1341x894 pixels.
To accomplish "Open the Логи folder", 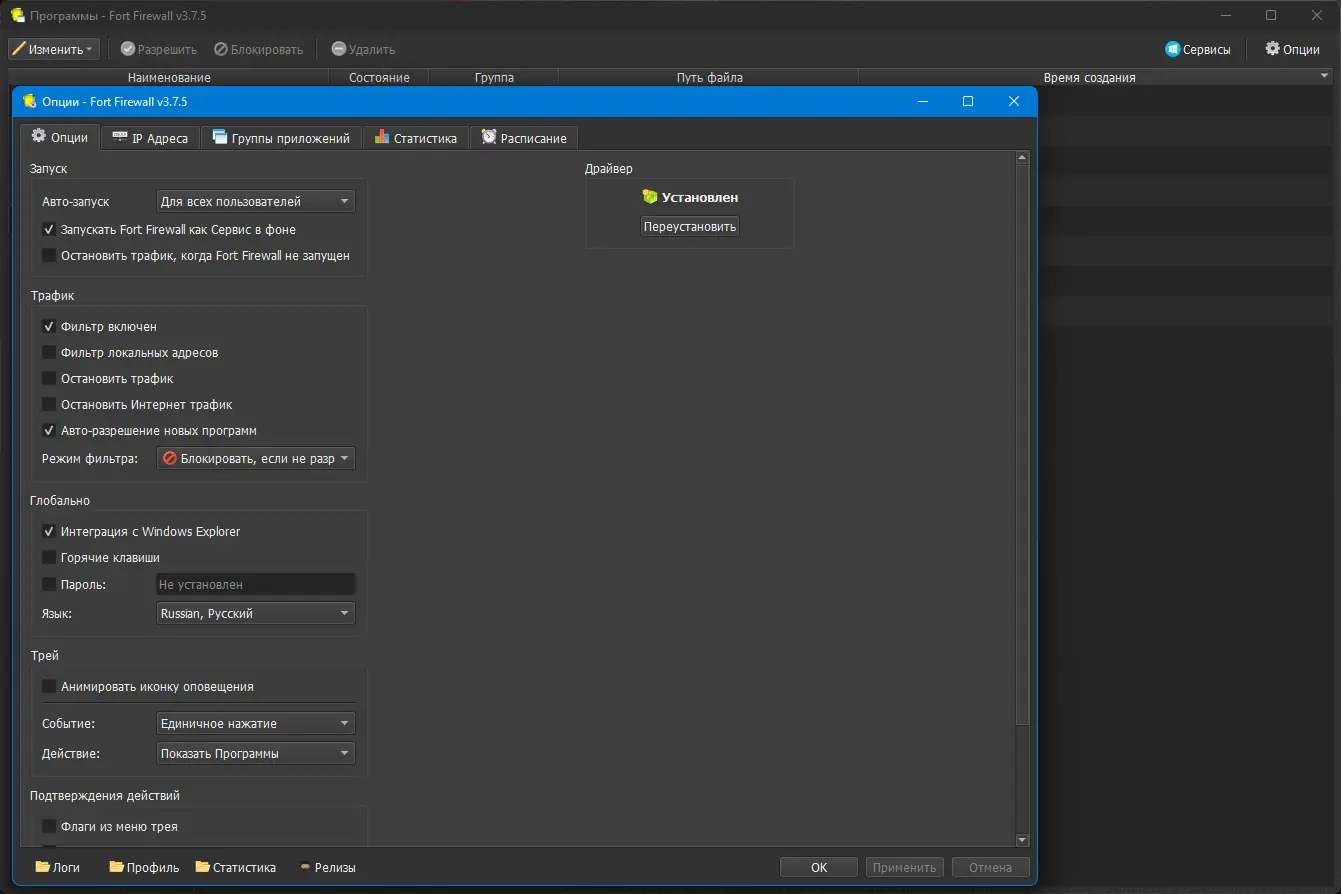I will tap(57, 867).
